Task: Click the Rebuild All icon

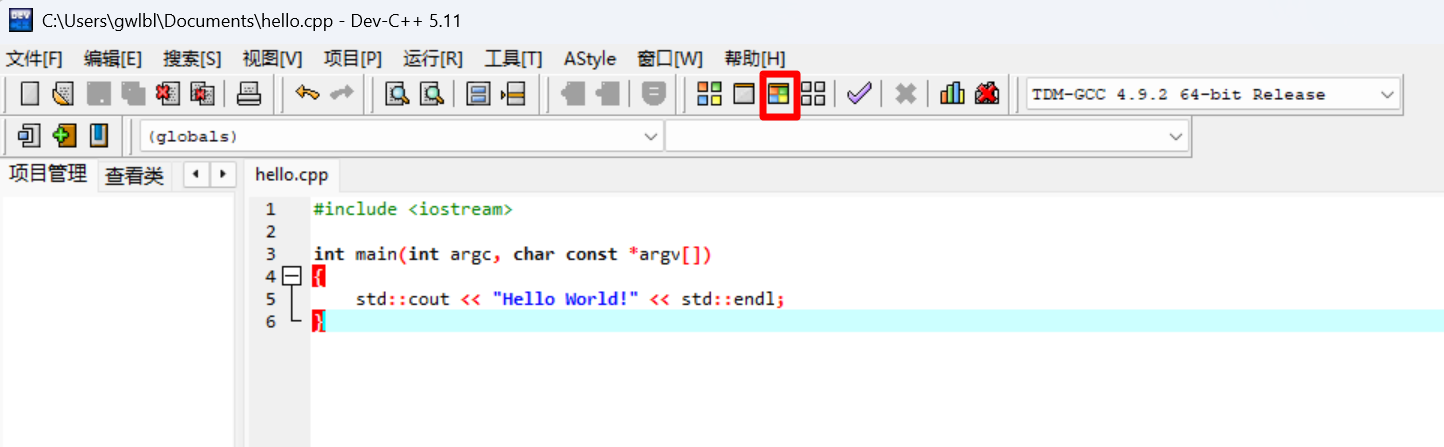Action: tap(813, 94)
